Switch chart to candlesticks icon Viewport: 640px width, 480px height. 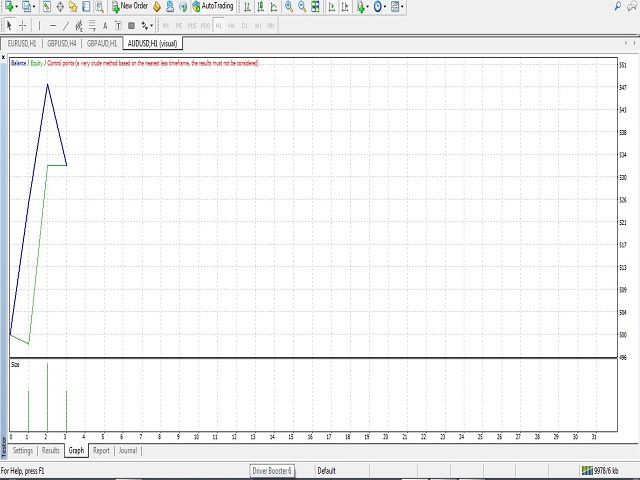click(x=259, y=6)
